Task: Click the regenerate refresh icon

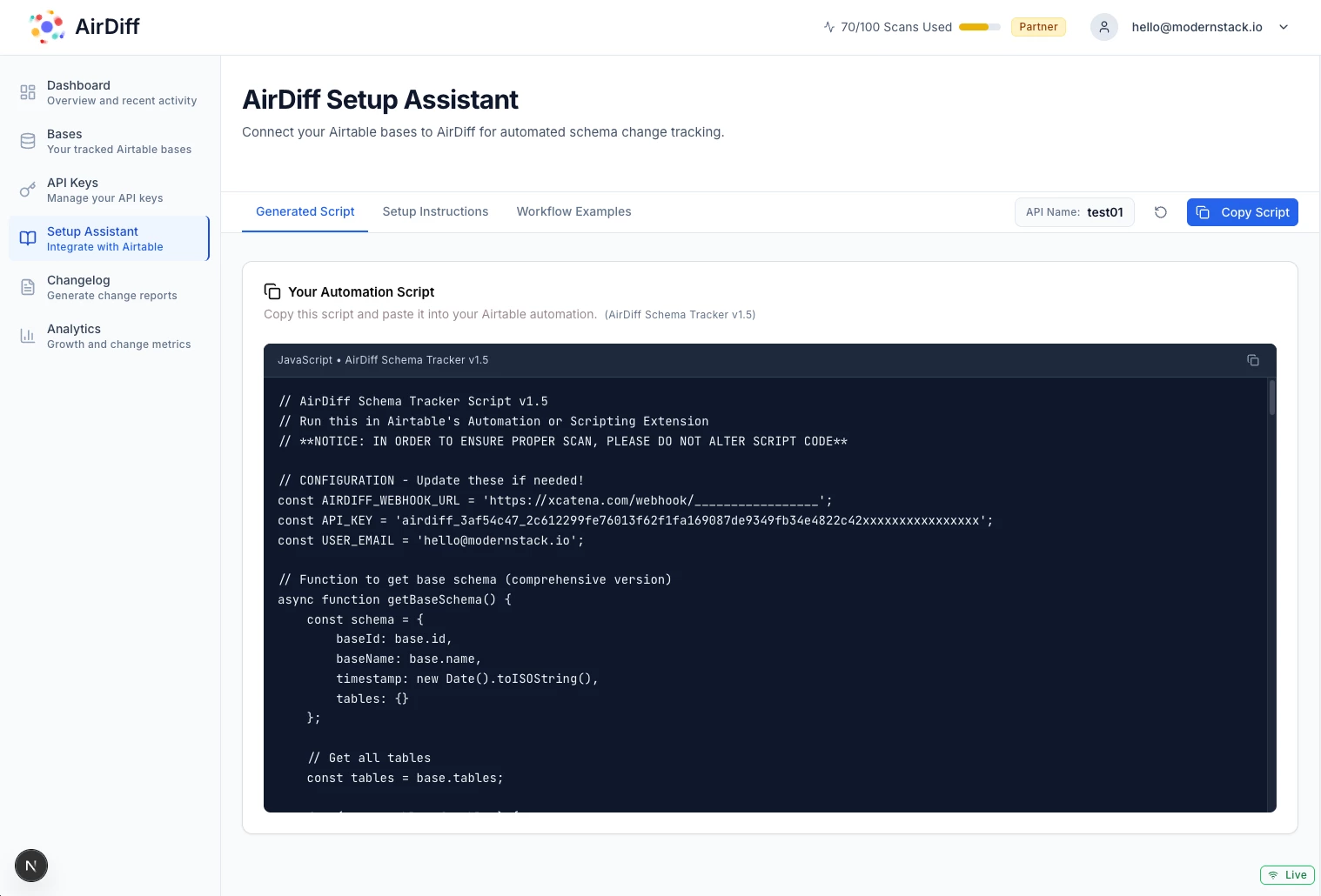Action: 1161,212
